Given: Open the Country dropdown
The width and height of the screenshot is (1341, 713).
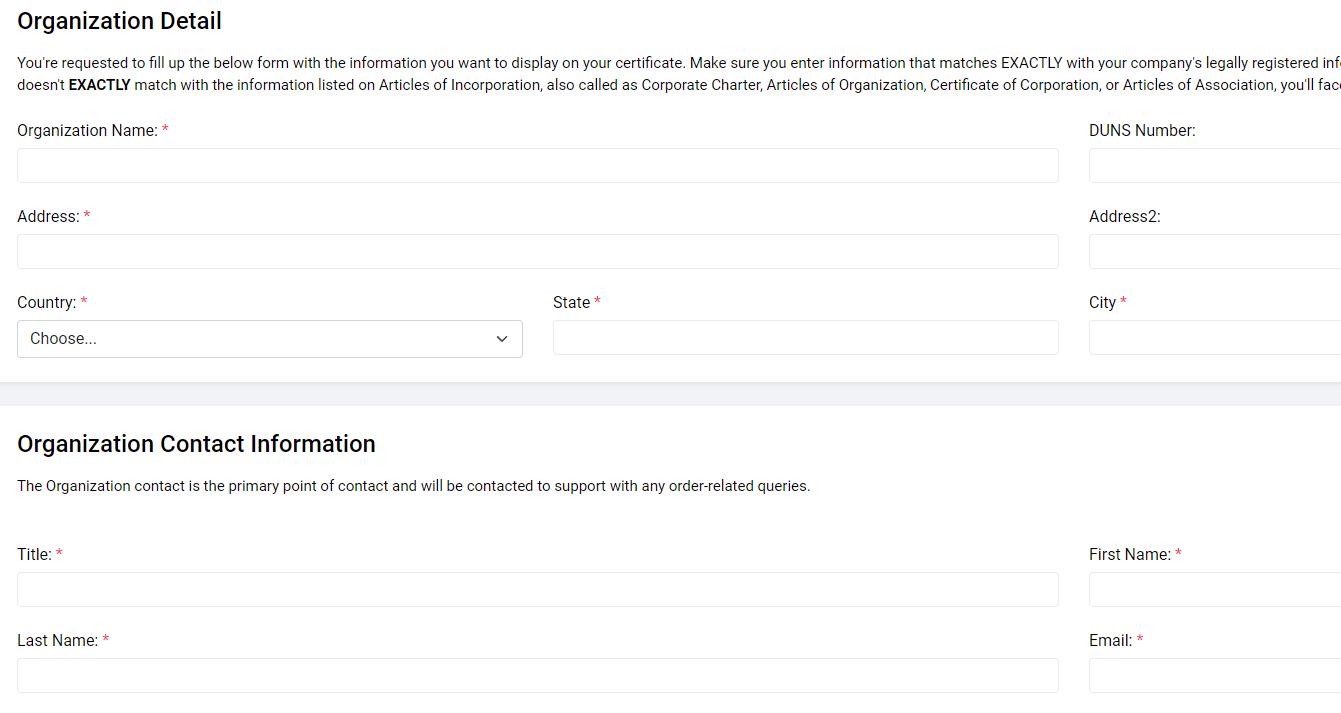Looking at the screenshot, I should [x=270, y=338].
